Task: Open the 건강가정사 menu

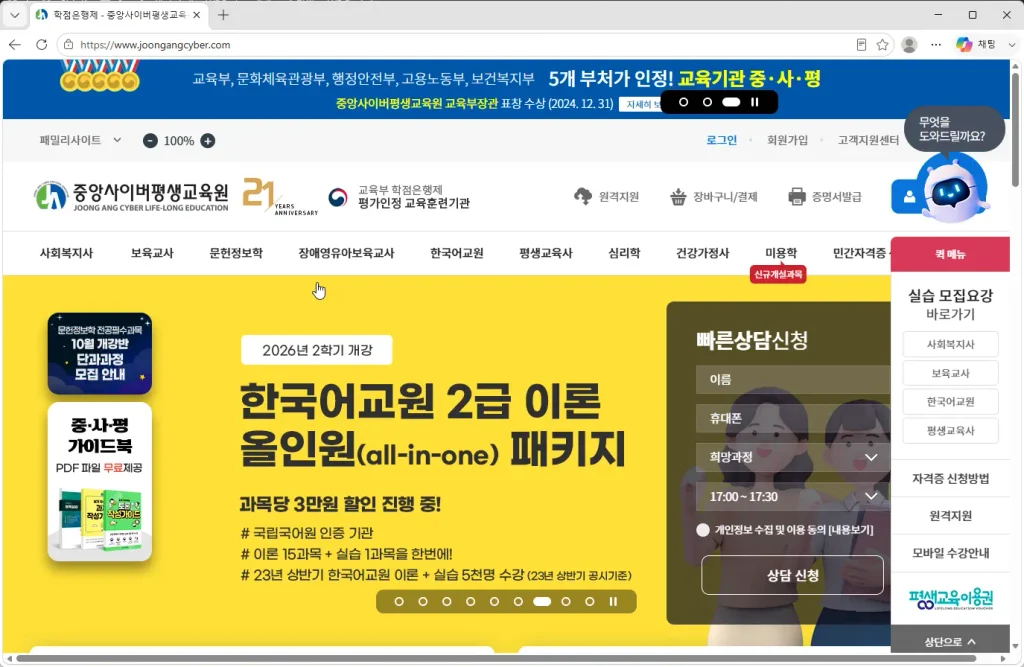Action: (x=702, y=253)
